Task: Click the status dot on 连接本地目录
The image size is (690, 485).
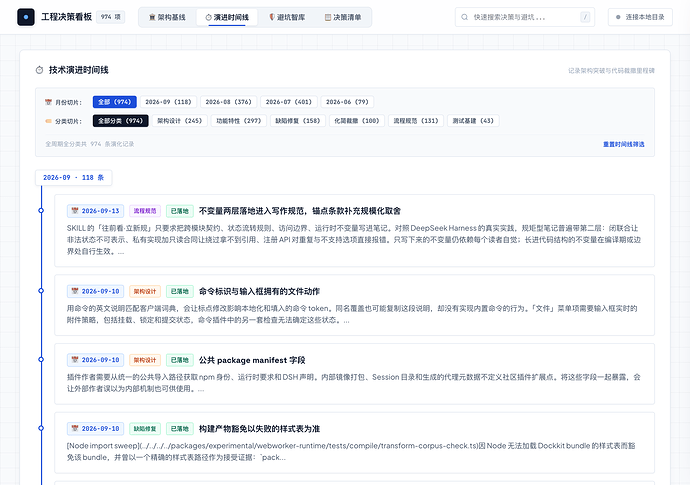Action: point(618,17)
